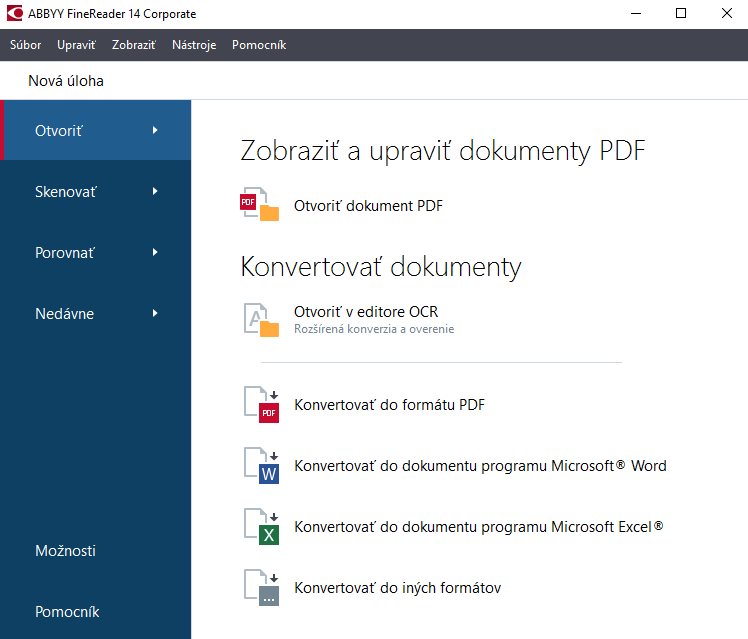
Task: Click the other formats conversion icon
Action: pos(261,587)
